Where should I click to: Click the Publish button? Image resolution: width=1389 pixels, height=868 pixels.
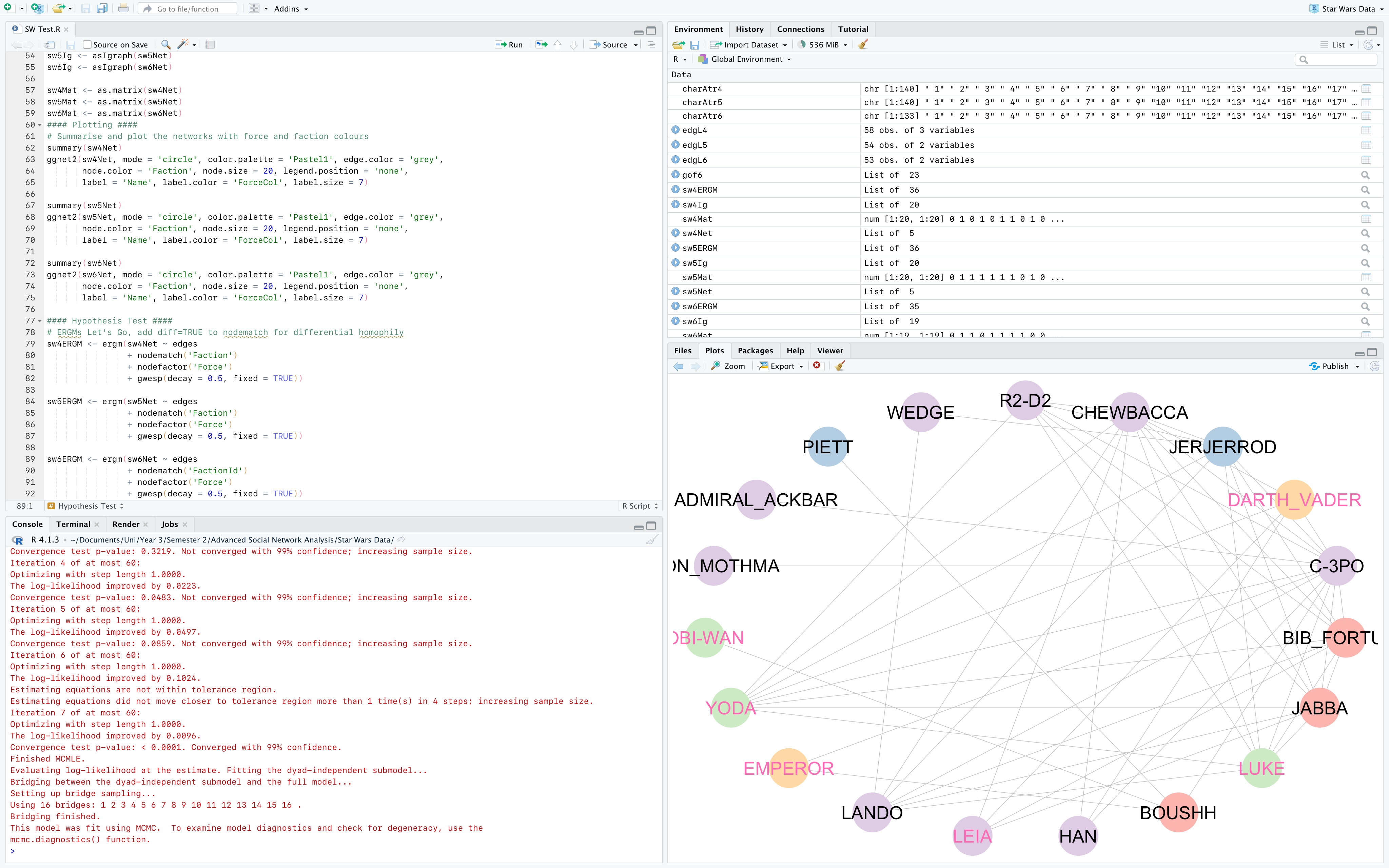tap(1329, 366)
